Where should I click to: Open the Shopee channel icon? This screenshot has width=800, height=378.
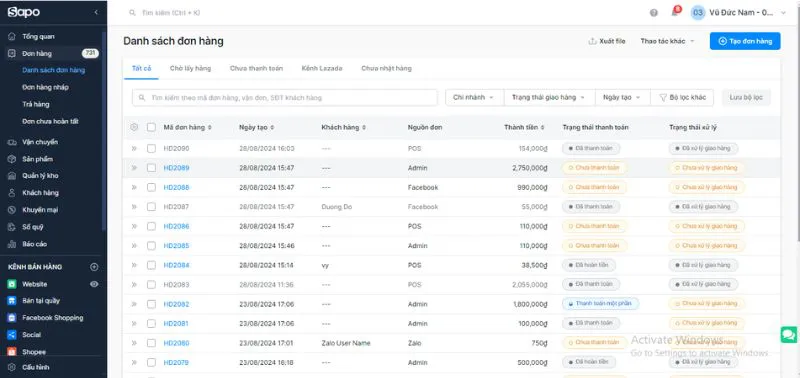12,351
